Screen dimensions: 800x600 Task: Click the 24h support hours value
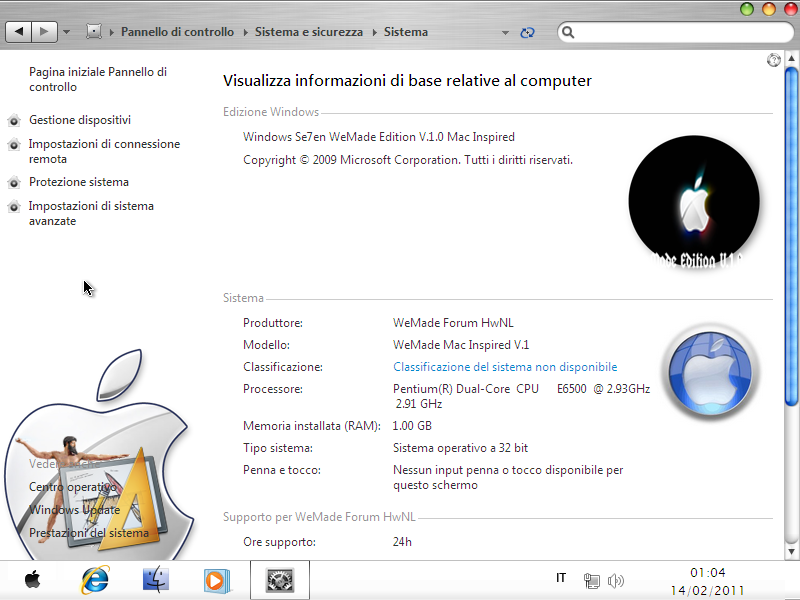[402, 542]
